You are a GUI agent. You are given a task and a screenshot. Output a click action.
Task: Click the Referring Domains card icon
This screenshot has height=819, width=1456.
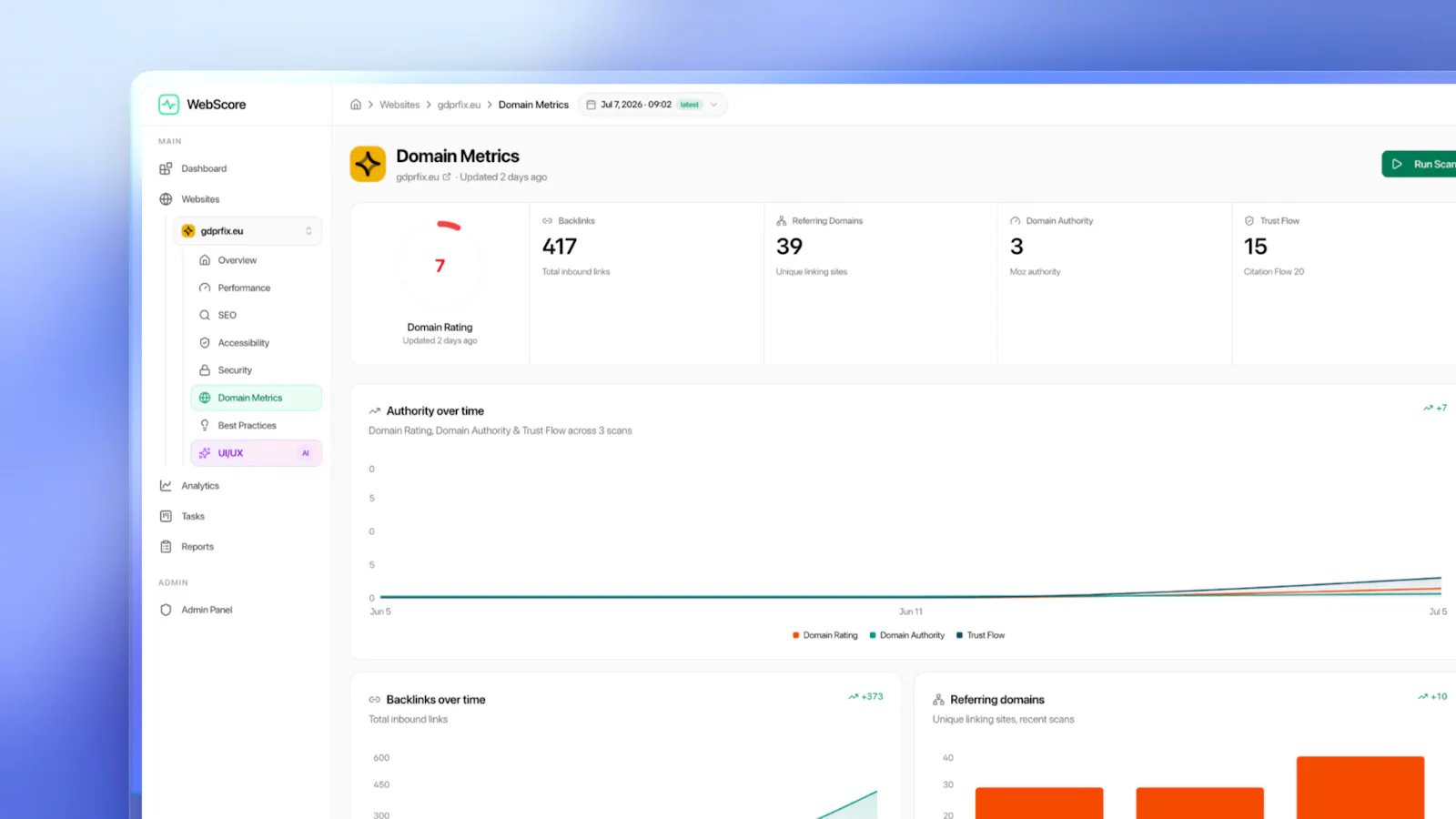(781, 221)
